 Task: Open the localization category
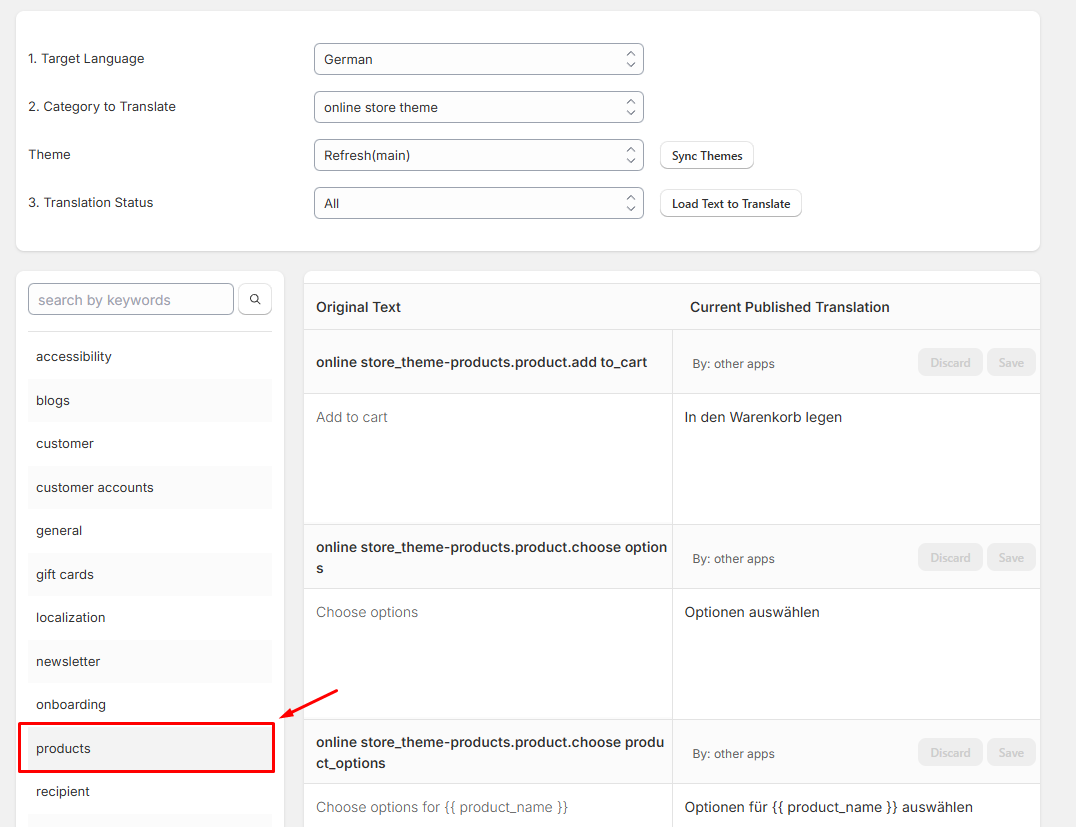click(150, 618)
